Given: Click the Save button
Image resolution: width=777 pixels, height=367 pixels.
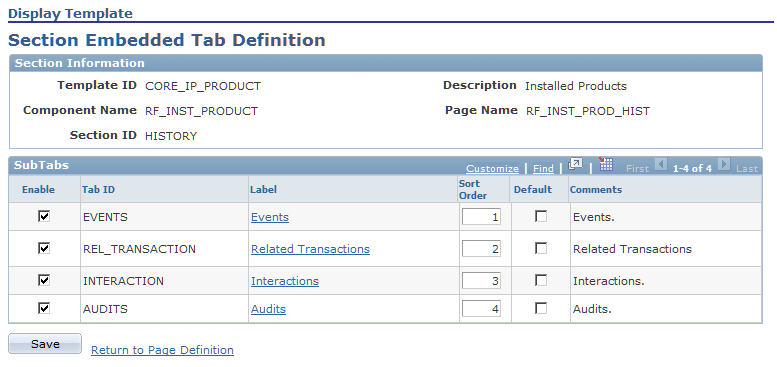Looking at the screenshot, I should [45, 344].
